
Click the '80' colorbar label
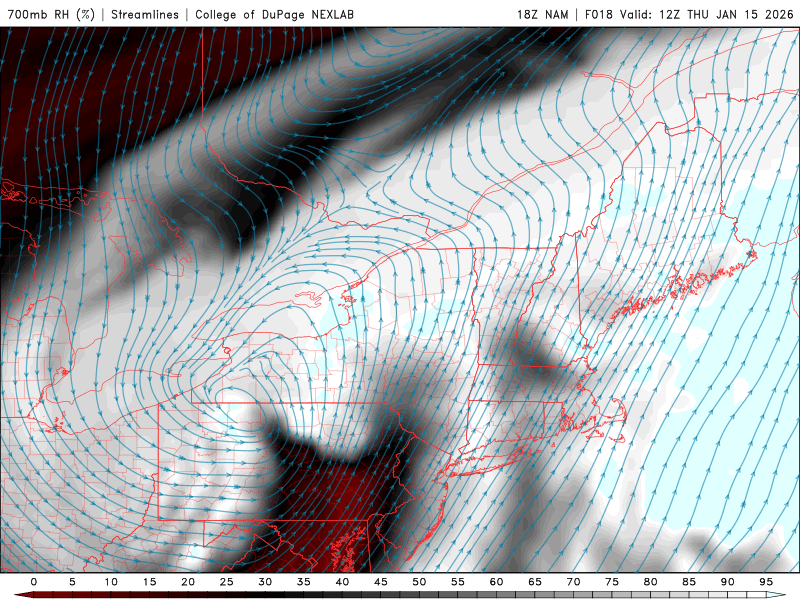(651, 582)
